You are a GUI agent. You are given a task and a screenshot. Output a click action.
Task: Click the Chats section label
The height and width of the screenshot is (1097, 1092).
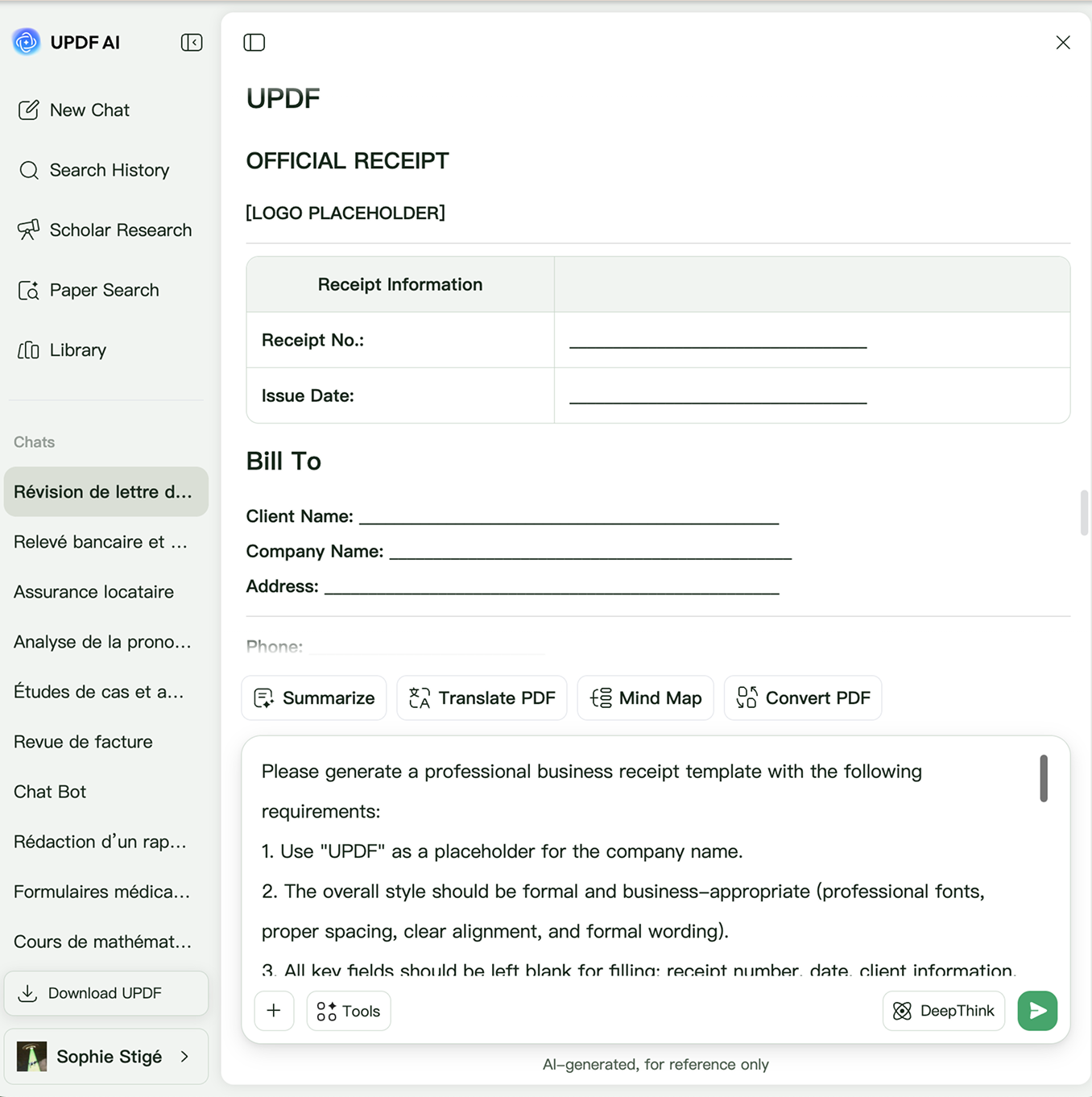(x=34, y=442)
